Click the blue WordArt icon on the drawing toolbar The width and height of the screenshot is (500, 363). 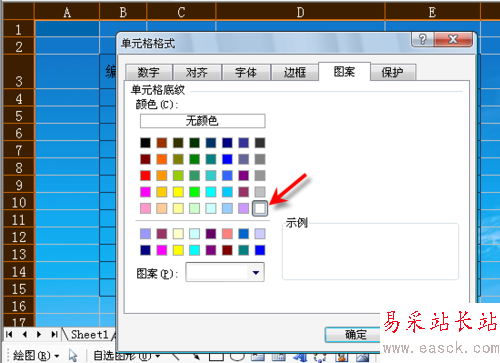[x=300, y=357]
